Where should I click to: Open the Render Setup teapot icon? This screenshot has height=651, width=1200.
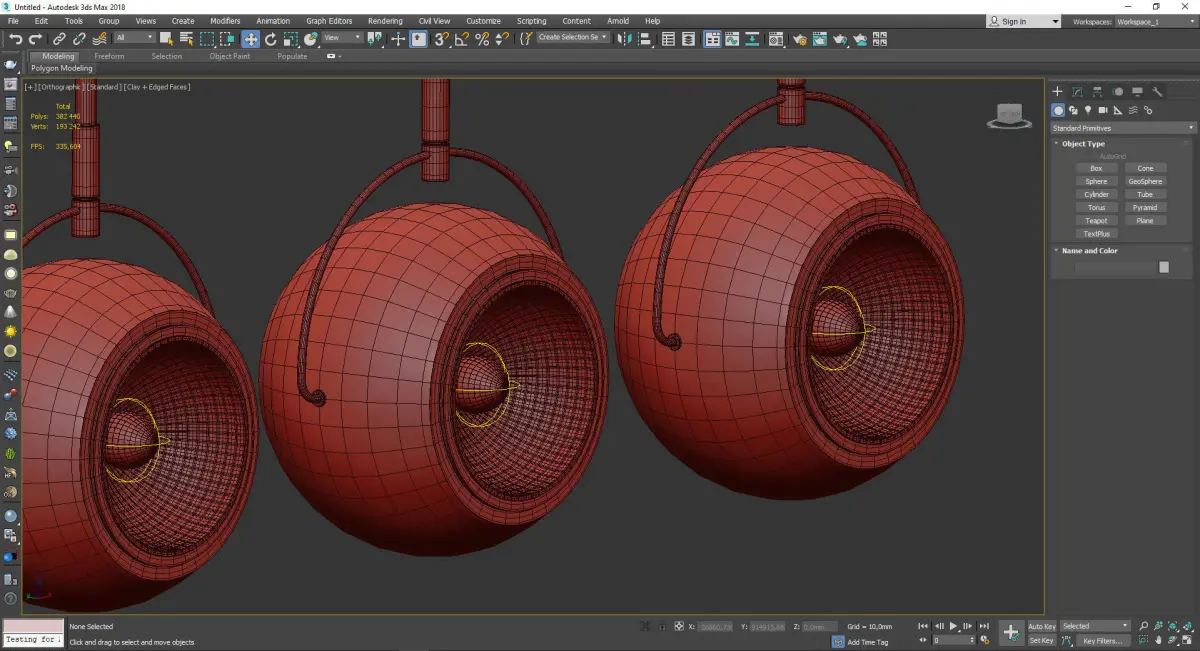800,39
